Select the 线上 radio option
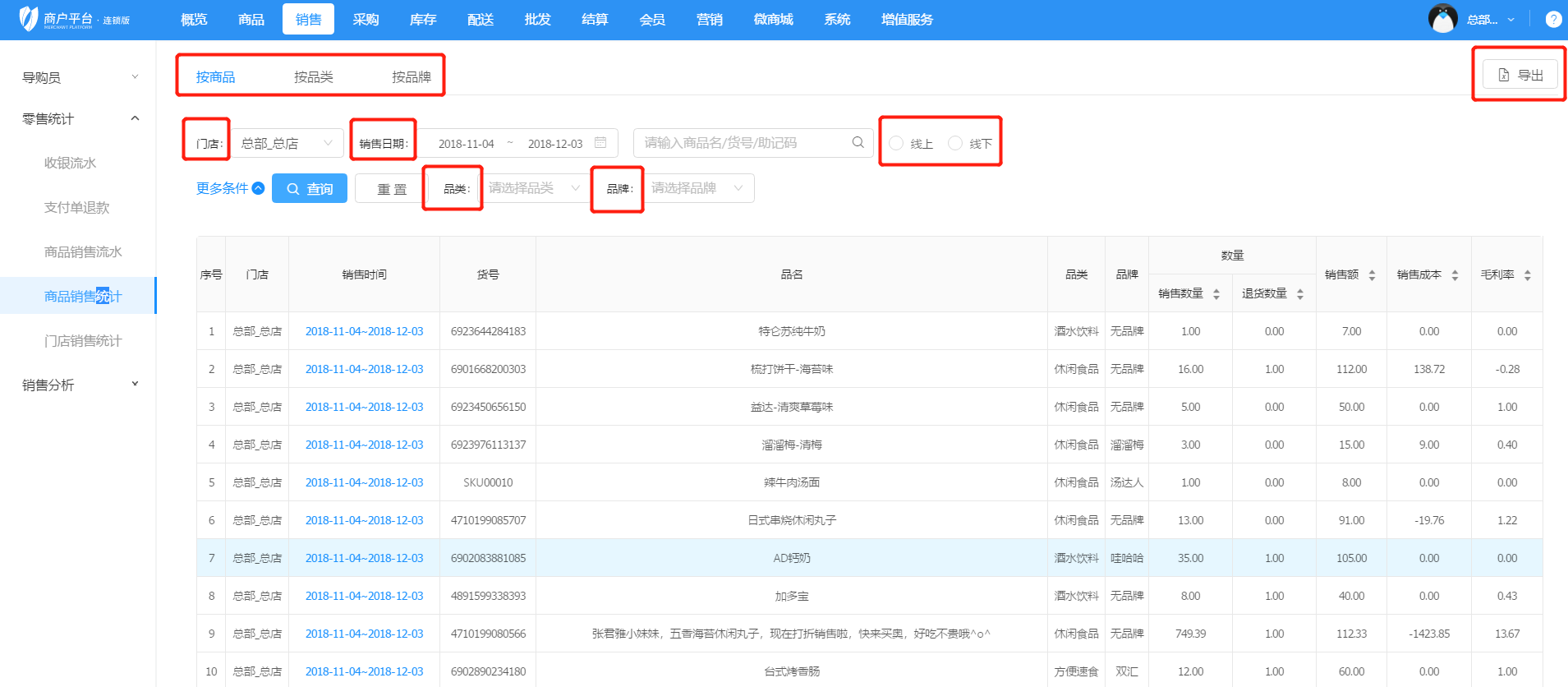This screenshot has width=1568, height=687. 896,144
